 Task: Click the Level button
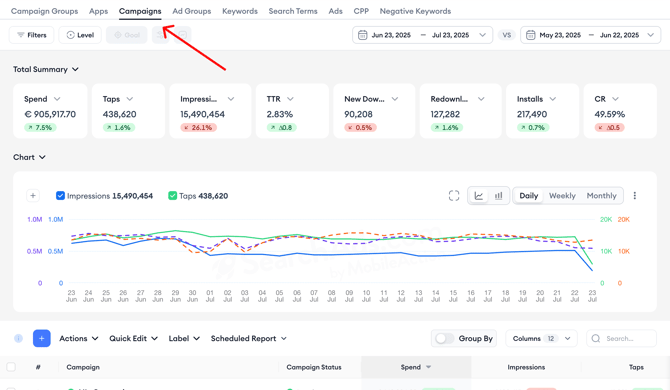[80, 35]
